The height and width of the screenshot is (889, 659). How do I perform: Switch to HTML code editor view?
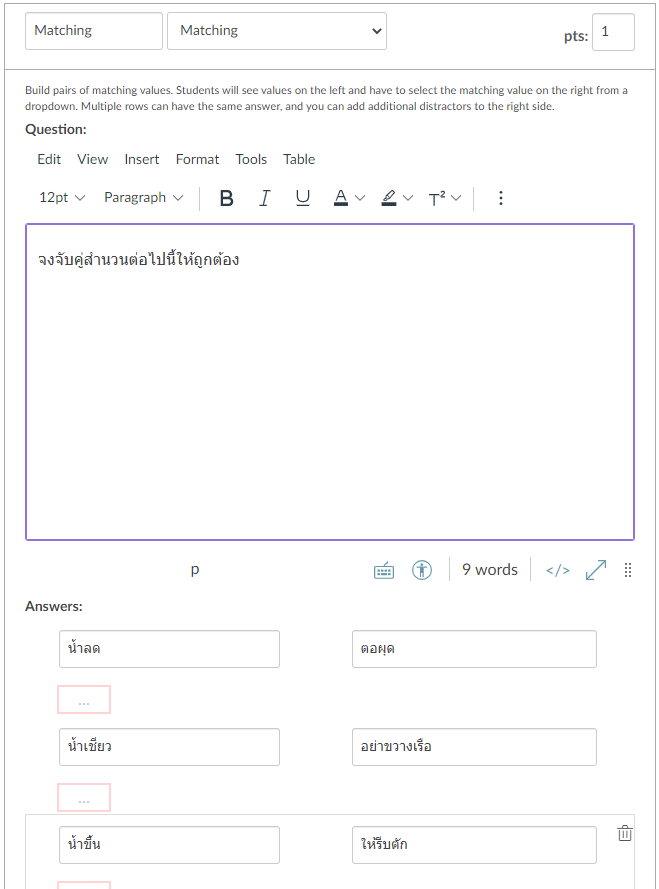(557, 570)
